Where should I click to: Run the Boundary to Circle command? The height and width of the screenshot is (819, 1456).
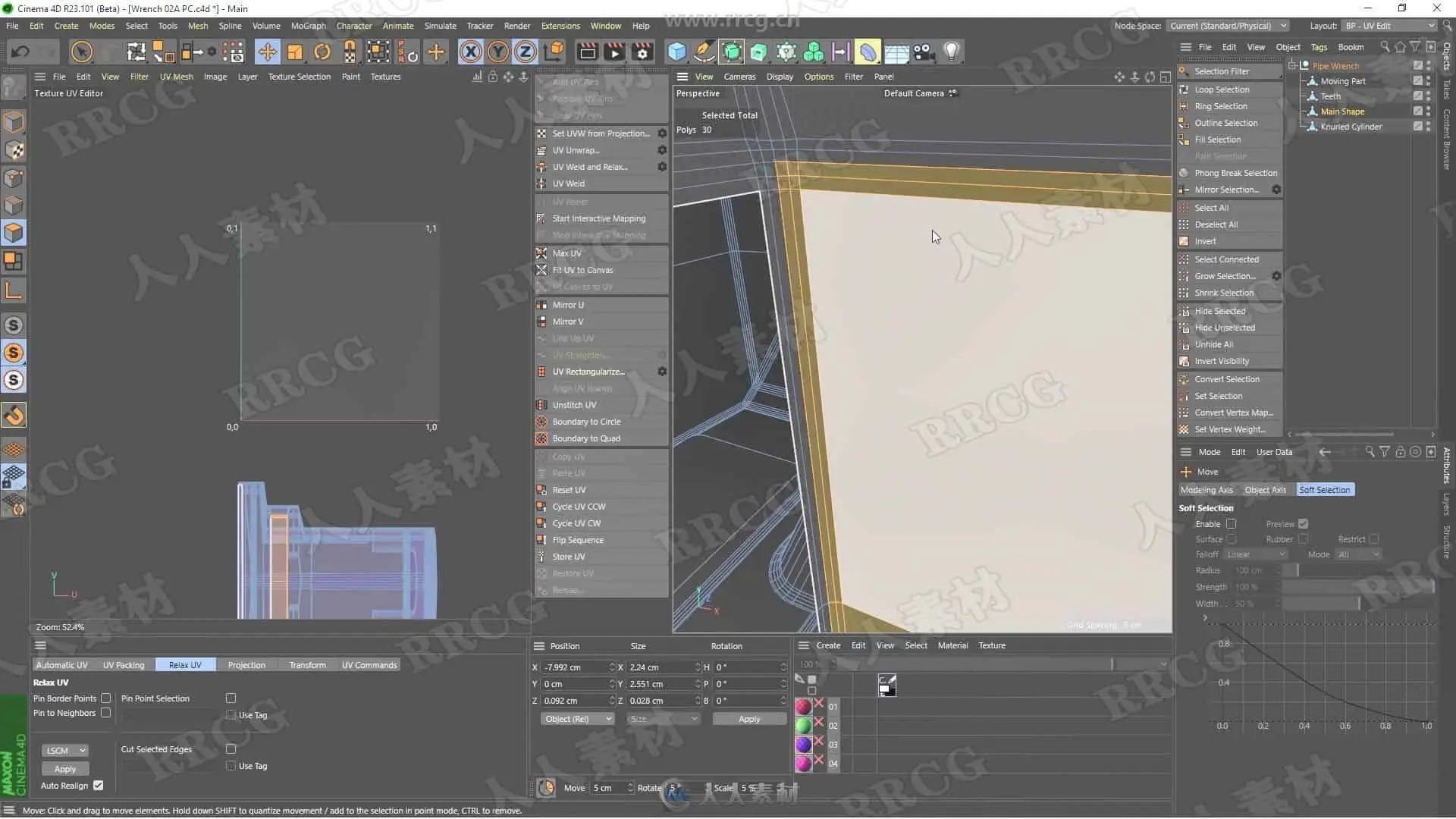[585, 422]
